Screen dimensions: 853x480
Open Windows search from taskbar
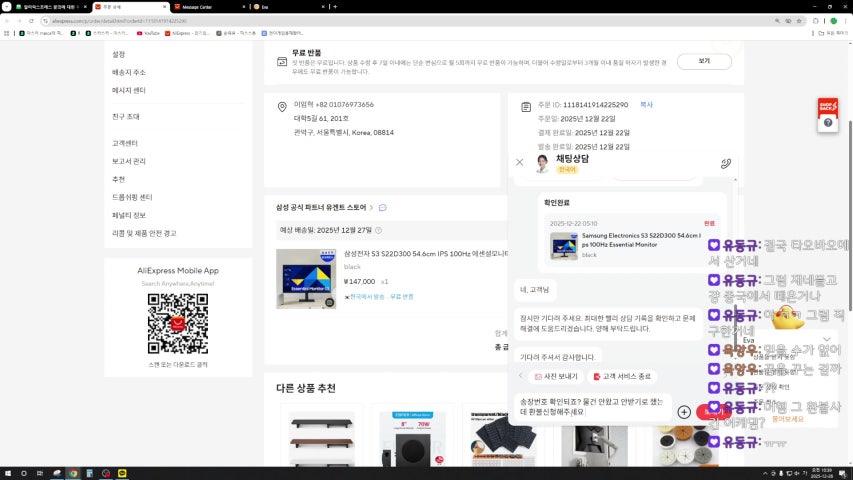coord(24,473)
